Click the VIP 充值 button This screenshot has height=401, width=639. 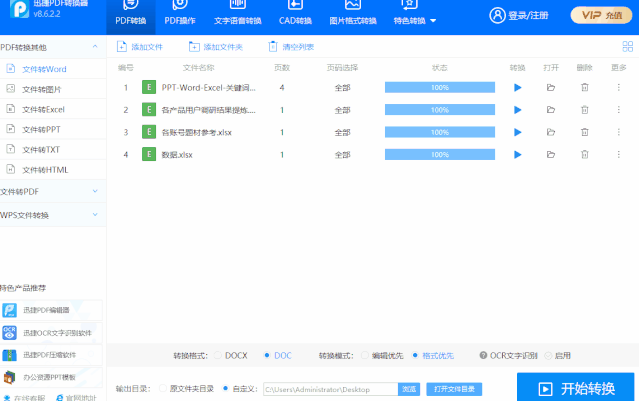(x=602, y=15)
